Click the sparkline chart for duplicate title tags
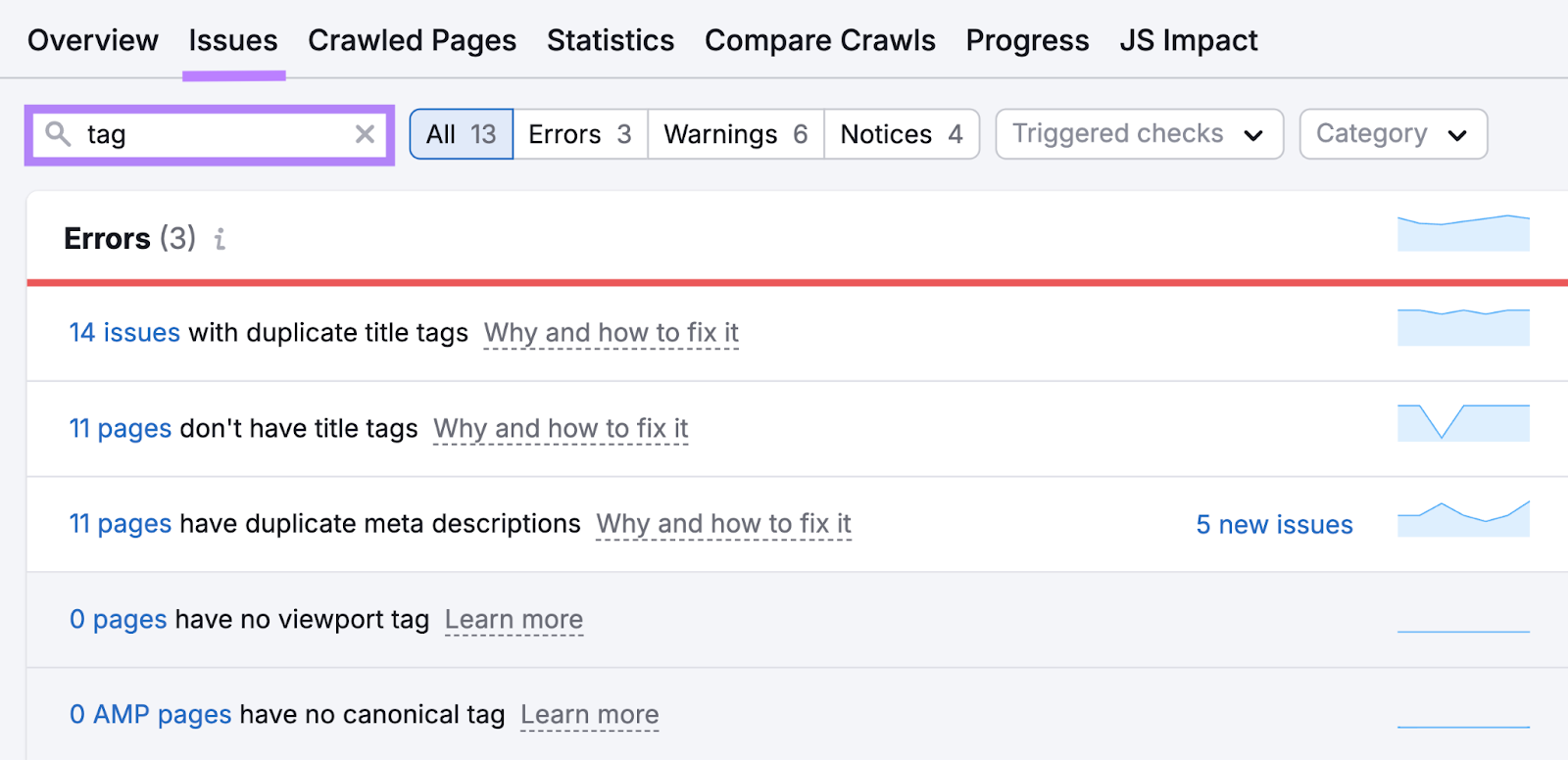This screenshot has height=760, width=1568. click(1462, 328)
